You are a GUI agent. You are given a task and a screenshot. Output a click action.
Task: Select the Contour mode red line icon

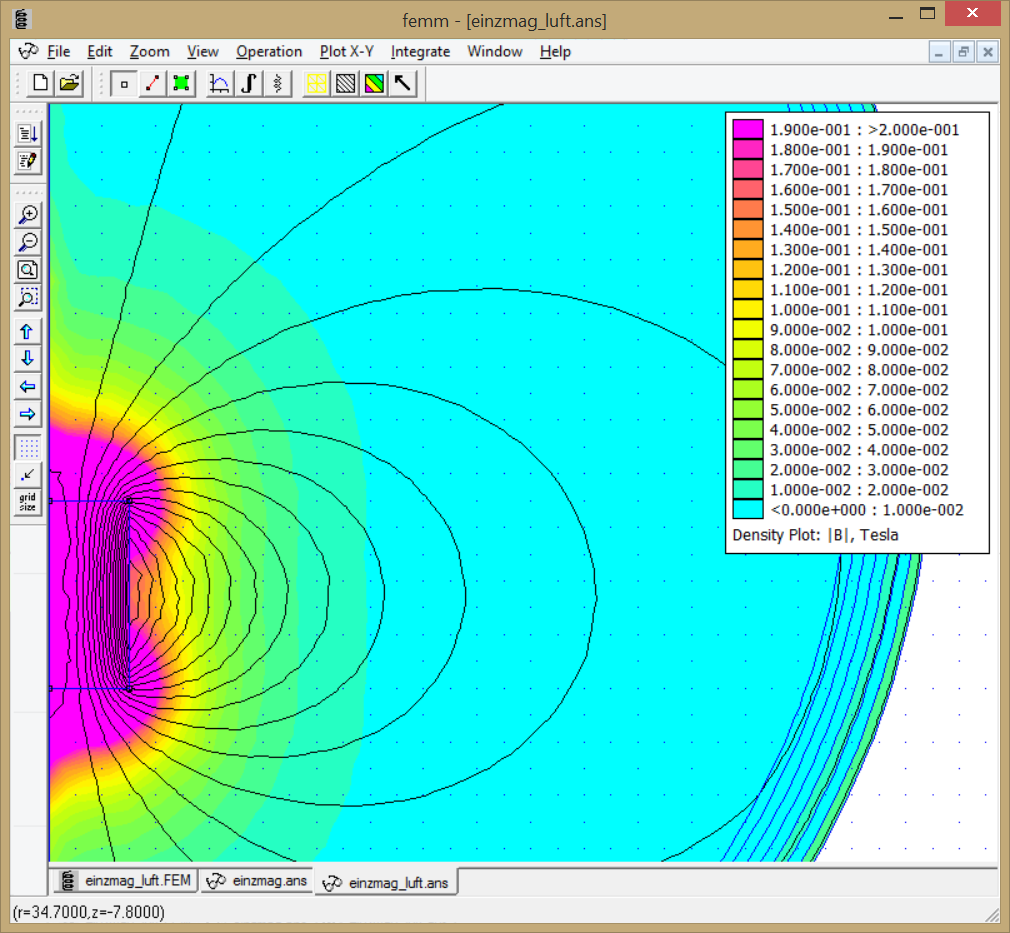(x=153, y=84)
